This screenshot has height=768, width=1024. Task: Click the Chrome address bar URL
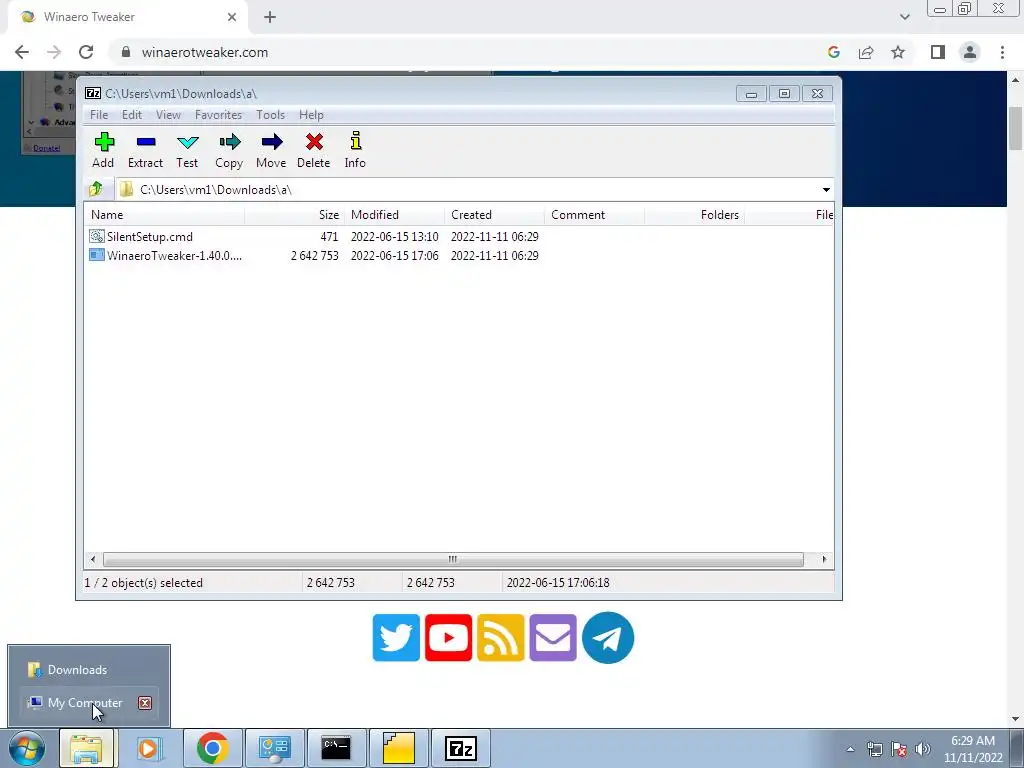[x=205, y=52]
